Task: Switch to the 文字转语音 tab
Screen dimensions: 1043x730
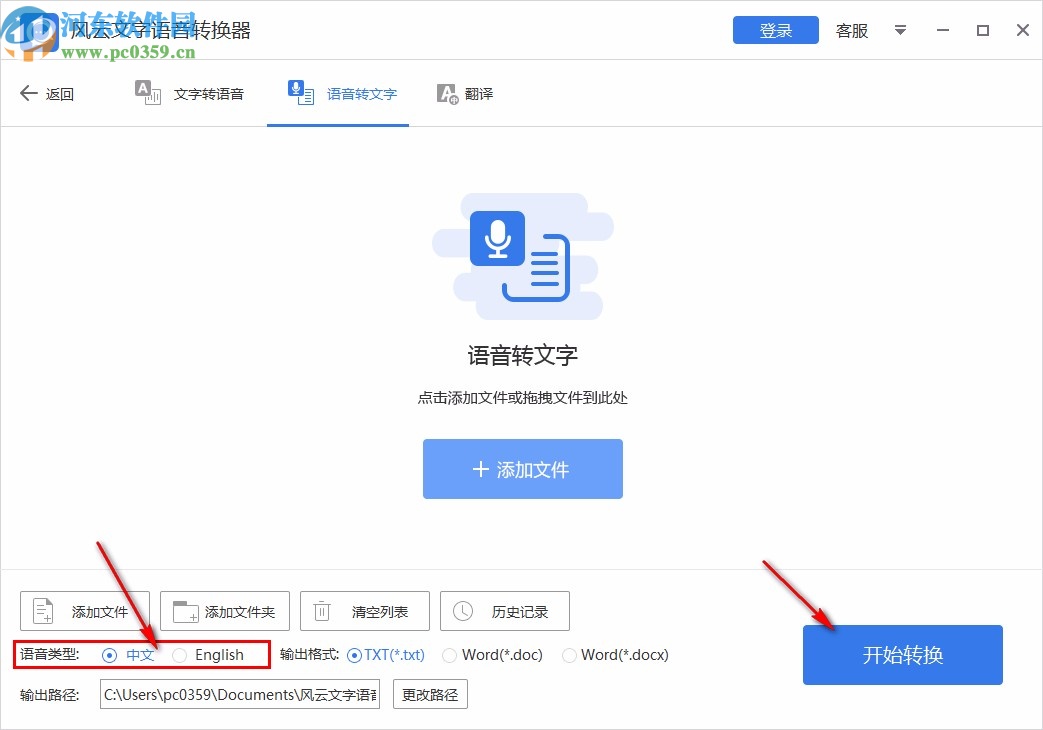Action: [190, 93]
